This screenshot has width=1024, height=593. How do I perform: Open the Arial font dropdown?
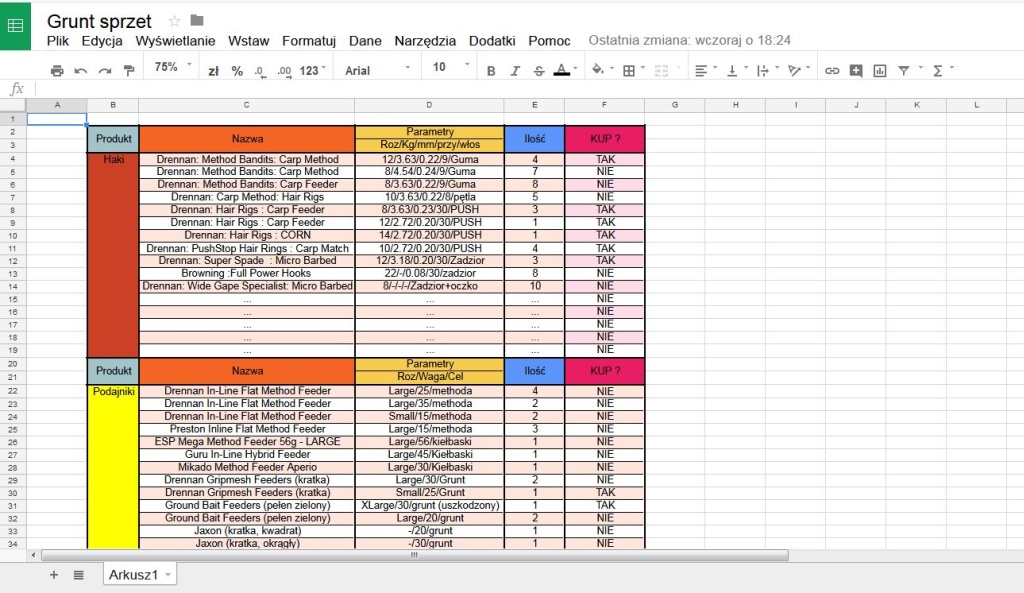pyautogui.click(x=377, y=71)
